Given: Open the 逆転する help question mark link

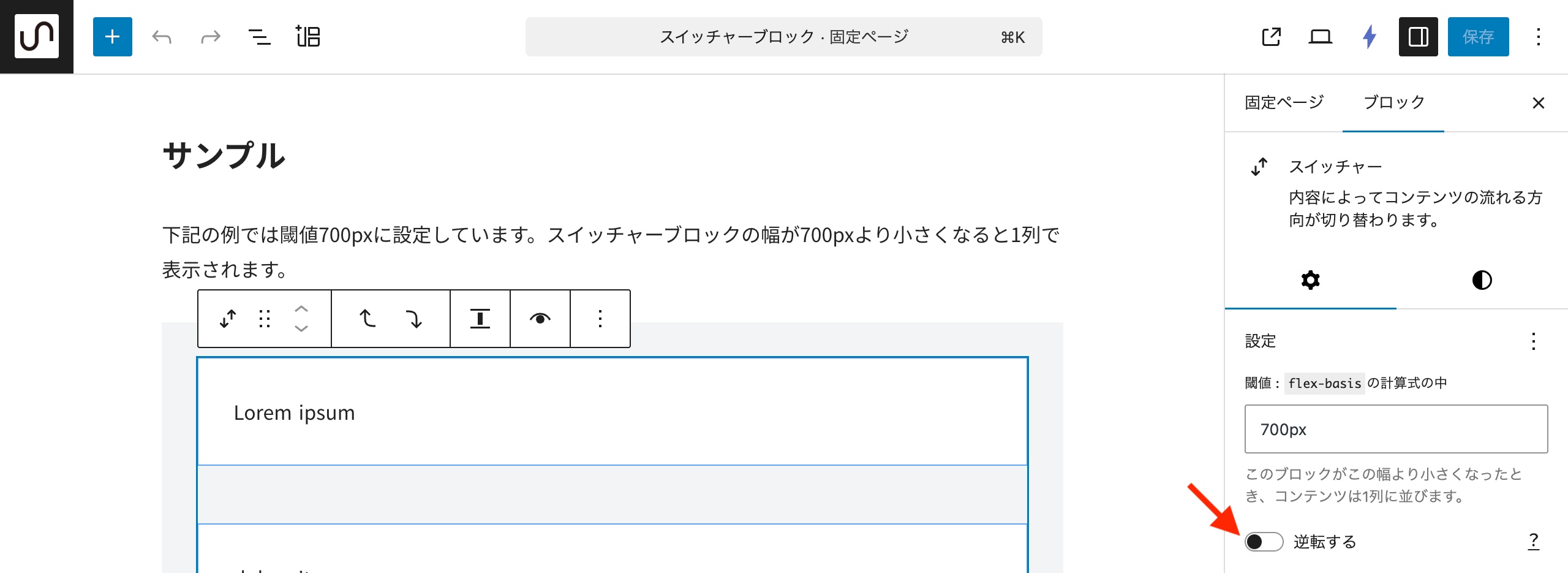Looking at the screenshot, I should tap(1533, 541).
